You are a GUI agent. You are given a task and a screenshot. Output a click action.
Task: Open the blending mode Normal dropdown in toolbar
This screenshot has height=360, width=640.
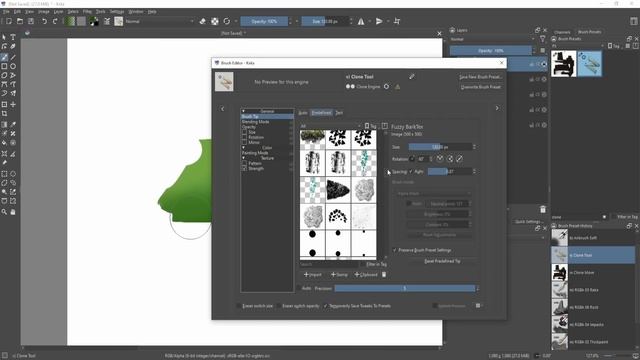coord(159,21)
